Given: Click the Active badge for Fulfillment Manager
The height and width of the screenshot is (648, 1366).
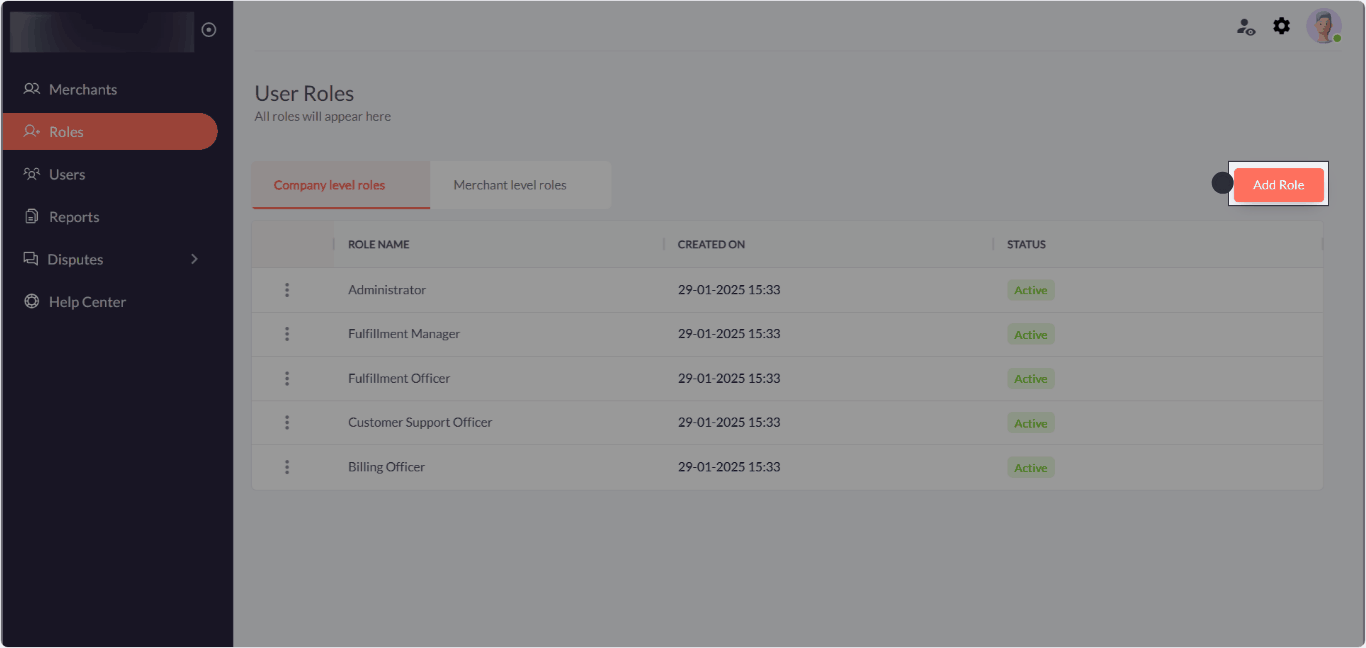Looking at the screenshot, I should (1030, 334).
